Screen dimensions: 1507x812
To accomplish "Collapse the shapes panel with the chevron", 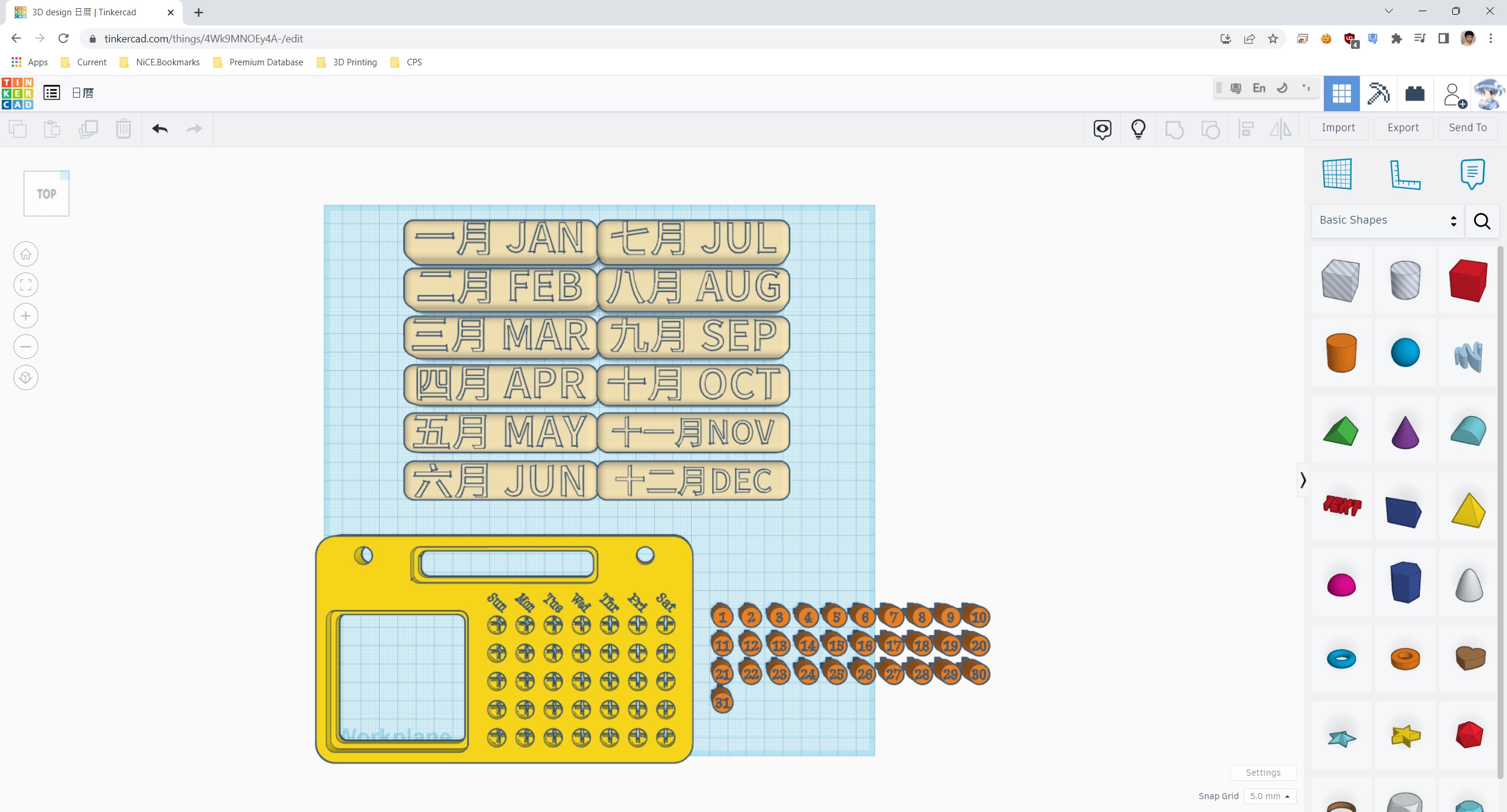I will (x=1303, y=480).
